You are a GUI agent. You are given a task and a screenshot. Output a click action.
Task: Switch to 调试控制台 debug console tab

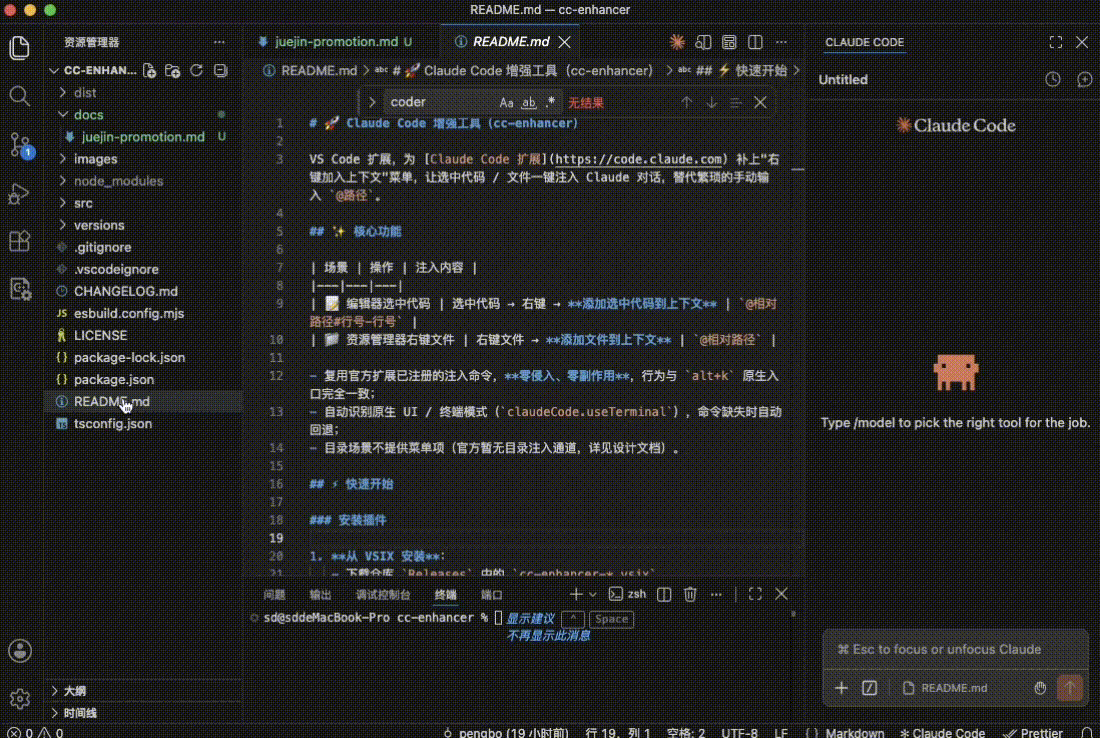[x=383, y=594]
